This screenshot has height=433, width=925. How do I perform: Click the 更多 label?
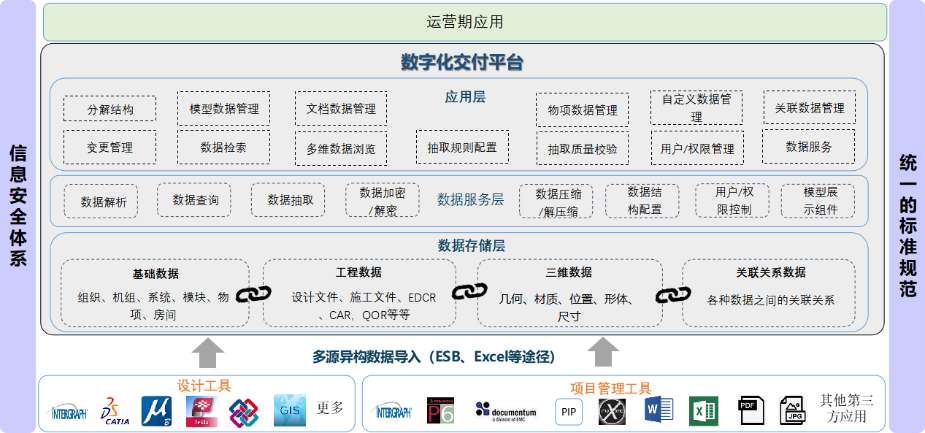[330, 408]
